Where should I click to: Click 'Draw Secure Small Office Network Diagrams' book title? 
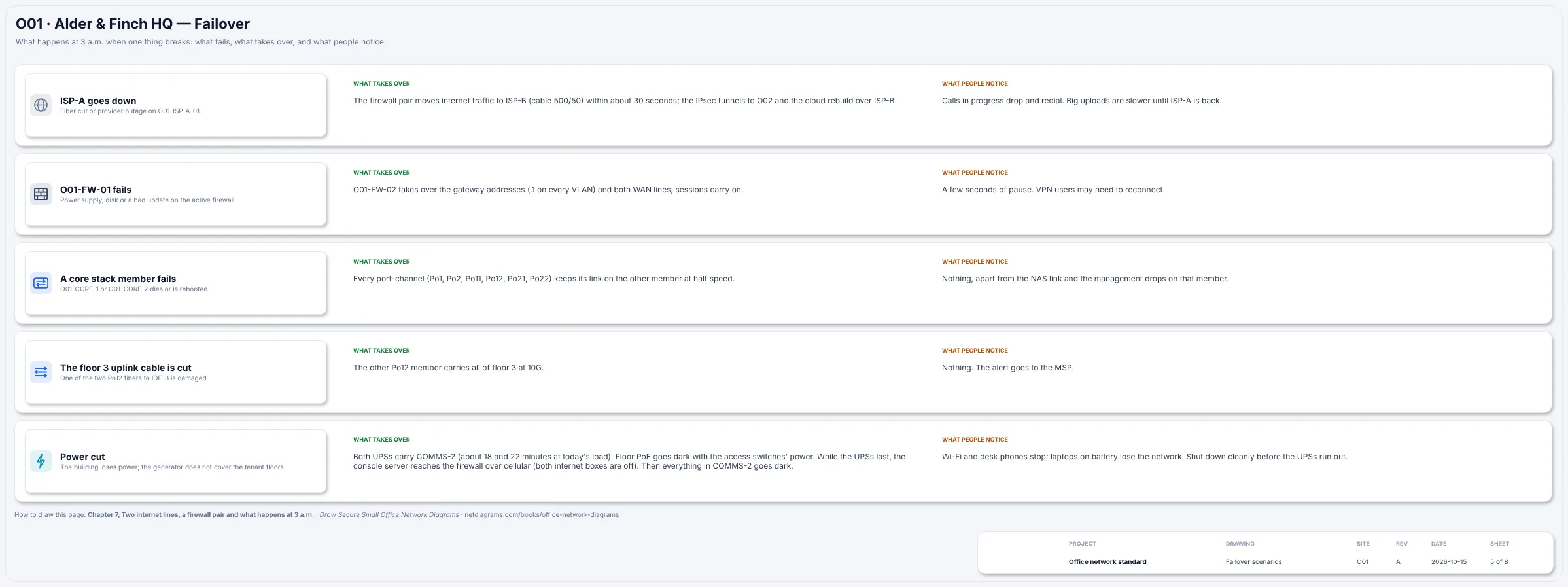[389, 515]
